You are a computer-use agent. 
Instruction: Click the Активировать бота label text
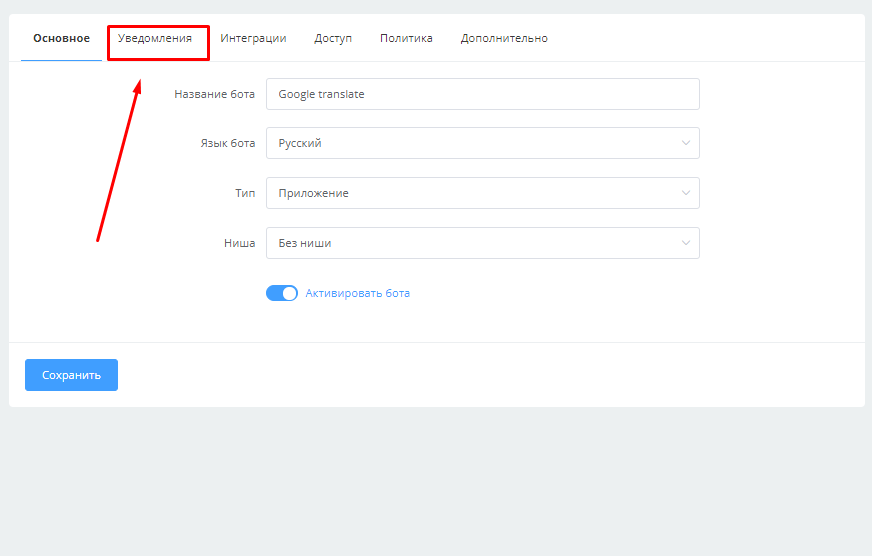(357, 294)
